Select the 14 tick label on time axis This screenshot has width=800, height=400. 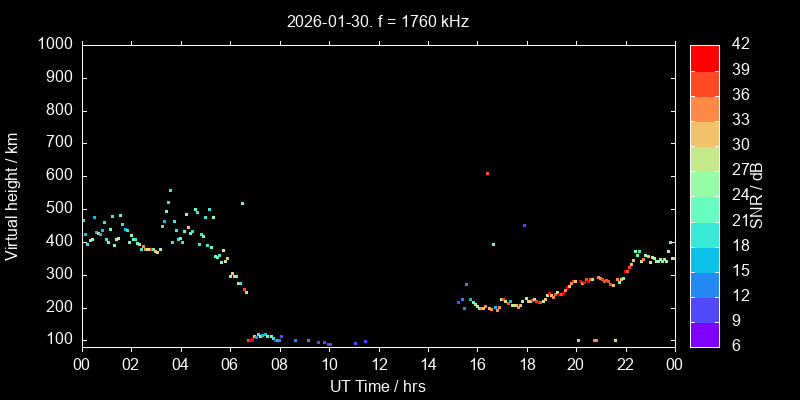[x=427, y=364]
